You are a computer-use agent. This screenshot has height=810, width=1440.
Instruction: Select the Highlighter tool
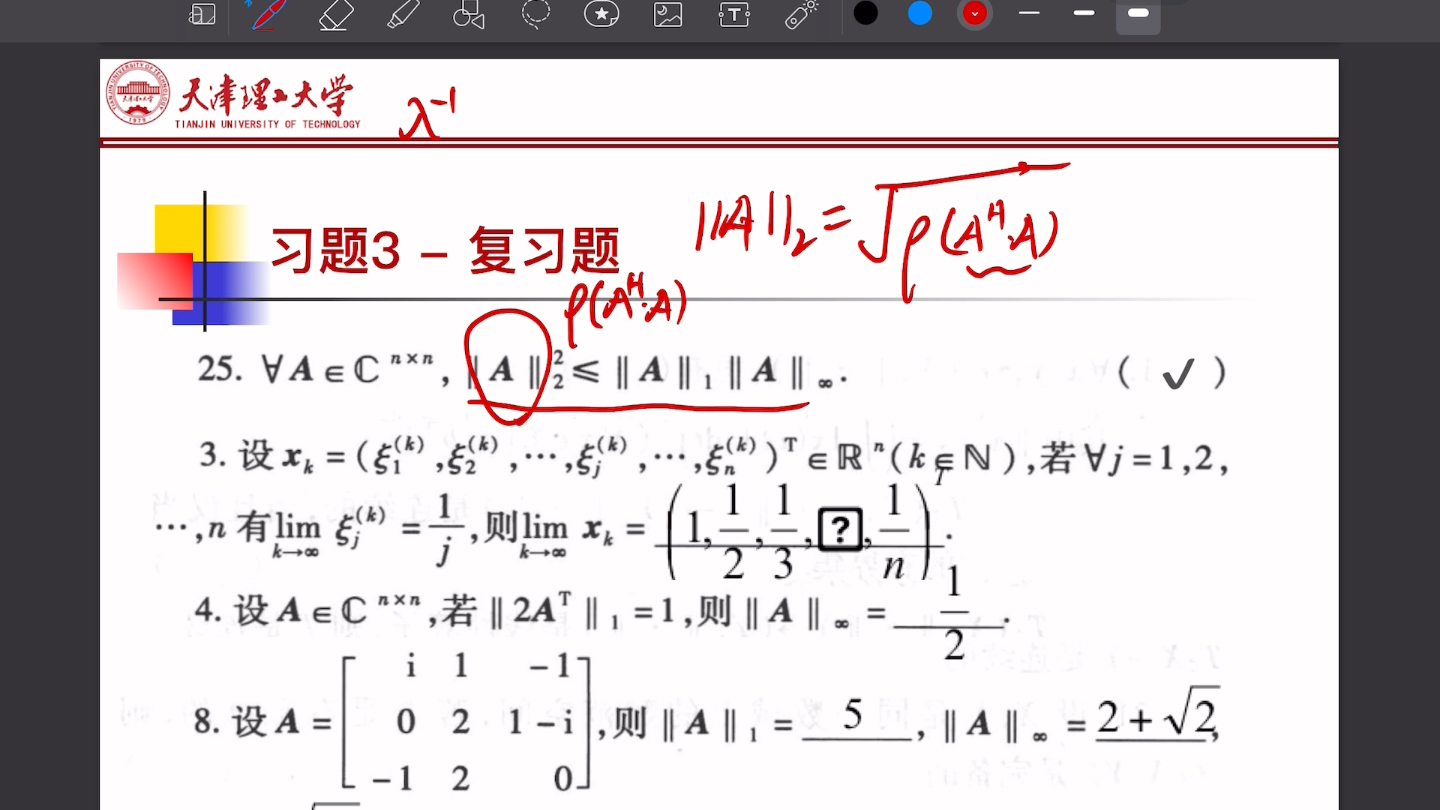(x=403, y=14)
